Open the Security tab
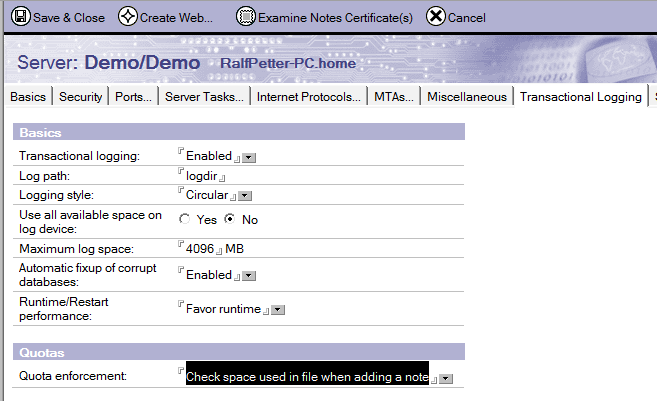Viewport: 657px width, 401px height. pyautogui.click(x=80, y=97)
